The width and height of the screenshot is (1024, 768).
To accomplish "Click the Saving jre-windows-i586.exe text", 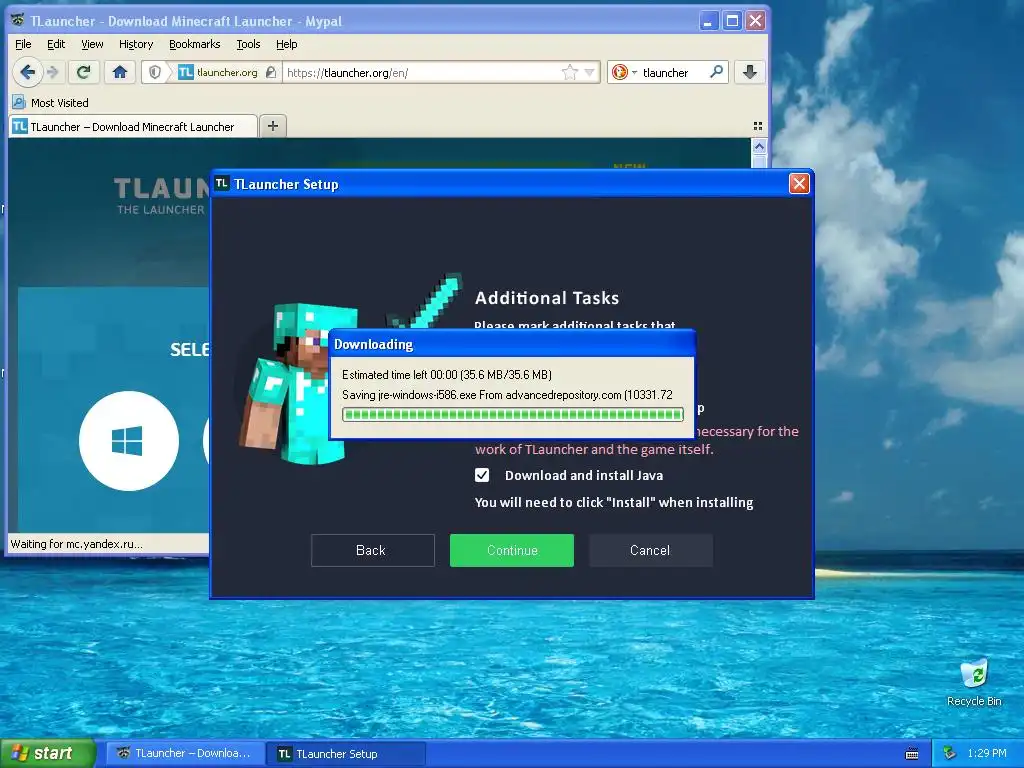I will click(507, 394).
